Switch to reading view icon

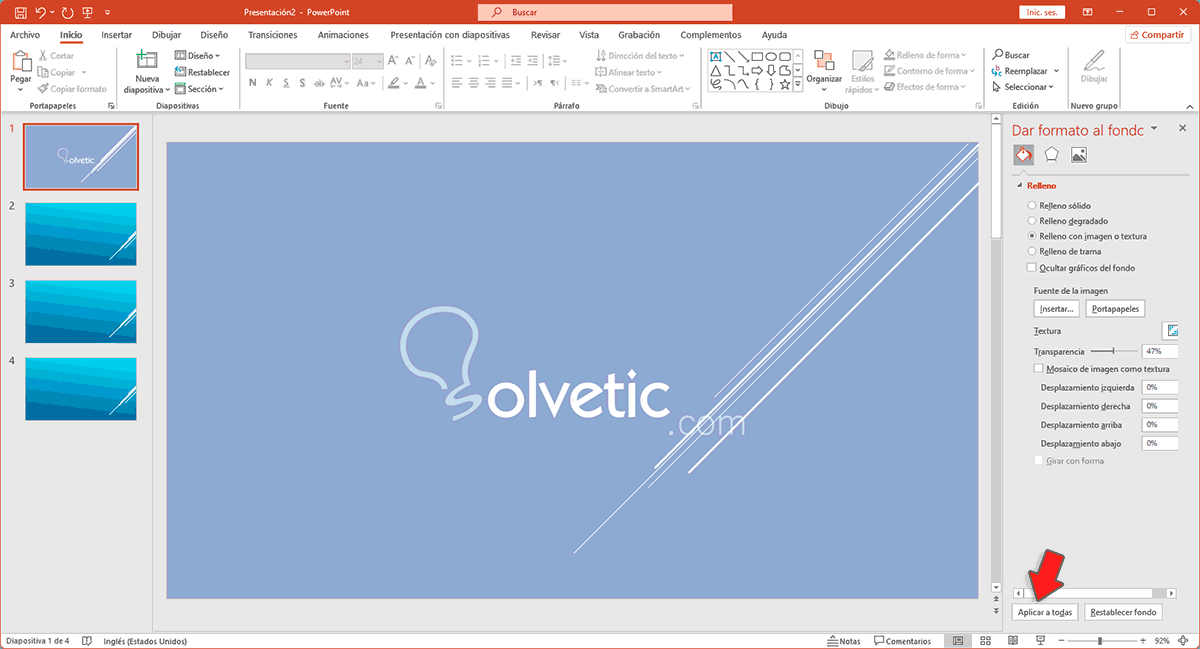1014,641
